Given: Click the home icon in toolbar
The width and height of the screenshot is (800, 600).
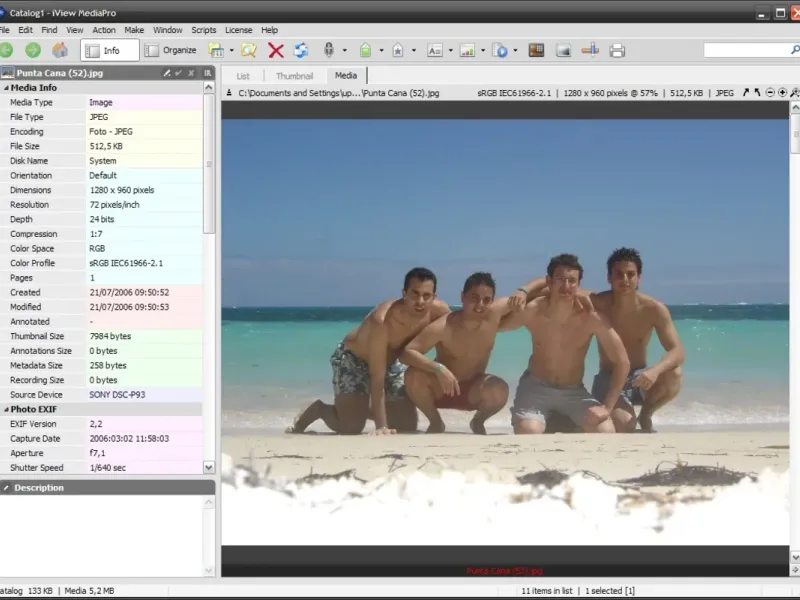Looking at the screenshot, I should pyautogui.click(x=60, y=50).
